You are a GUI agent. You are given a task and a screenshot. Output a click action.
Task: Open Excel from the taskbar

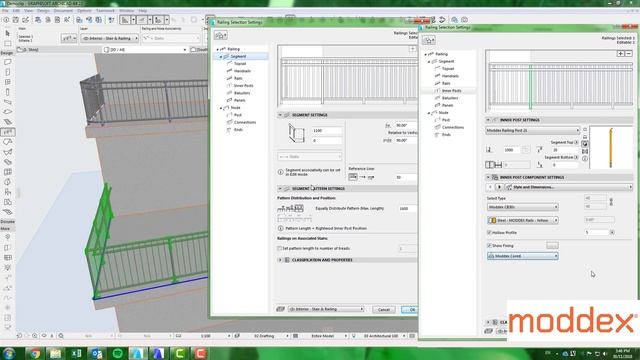[76, 353]
